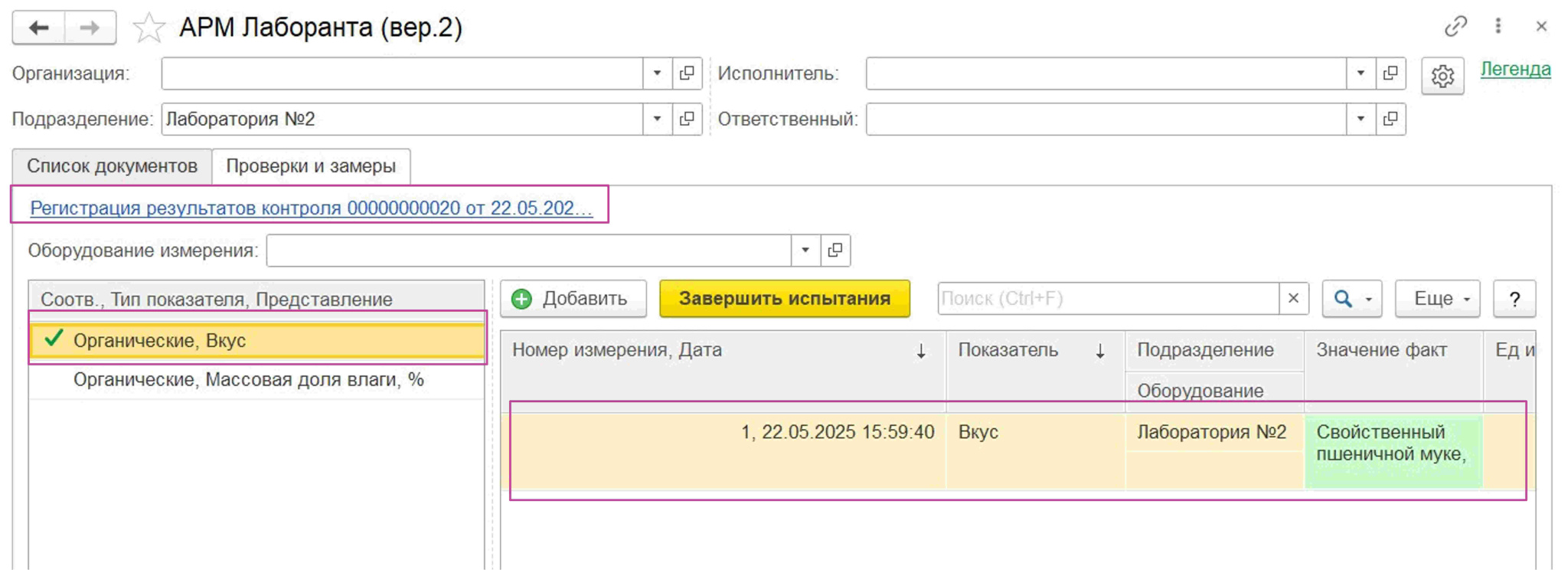
Task: Open settings with the gear icon
Action: 1442,76
